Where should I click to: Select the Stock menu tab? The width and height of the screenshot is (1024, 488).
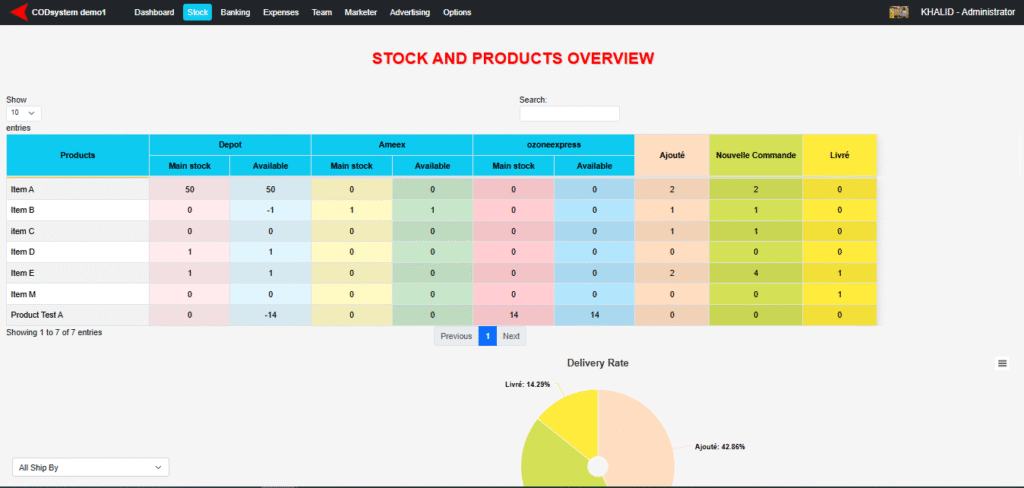[x=197, y=12]
